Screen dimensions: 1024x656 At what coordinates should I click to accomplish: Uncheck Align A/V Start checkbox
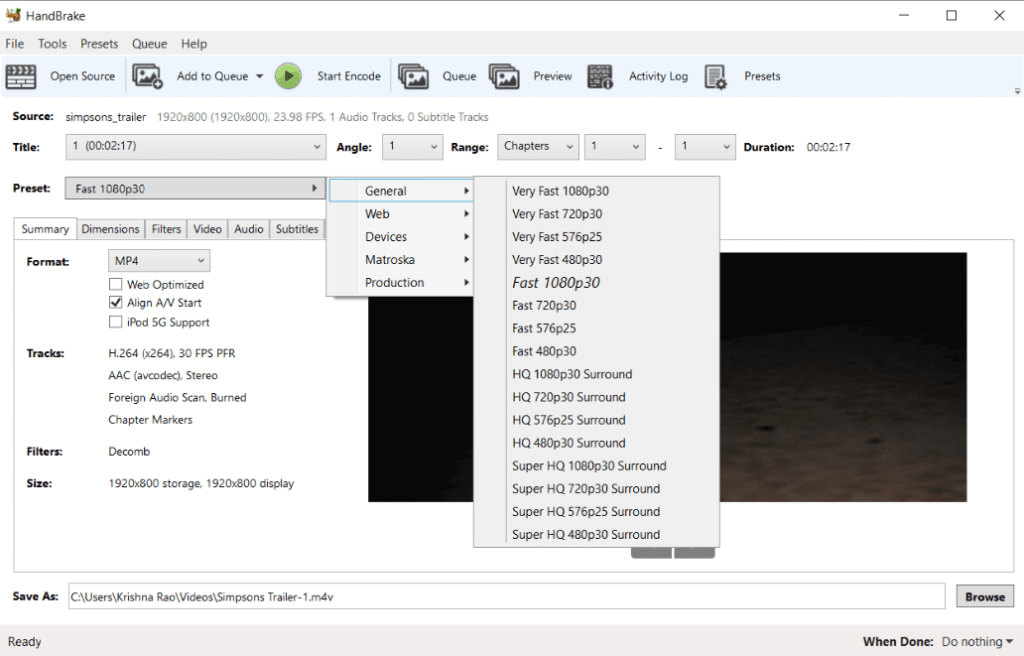[x=115, y=303]
